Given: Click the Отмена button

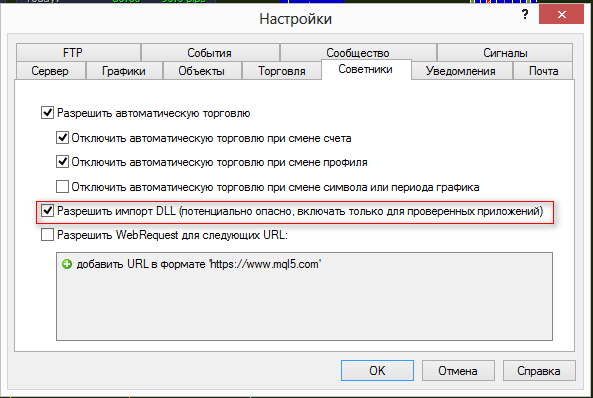Looking at the screenshot, I should point(458,370).
